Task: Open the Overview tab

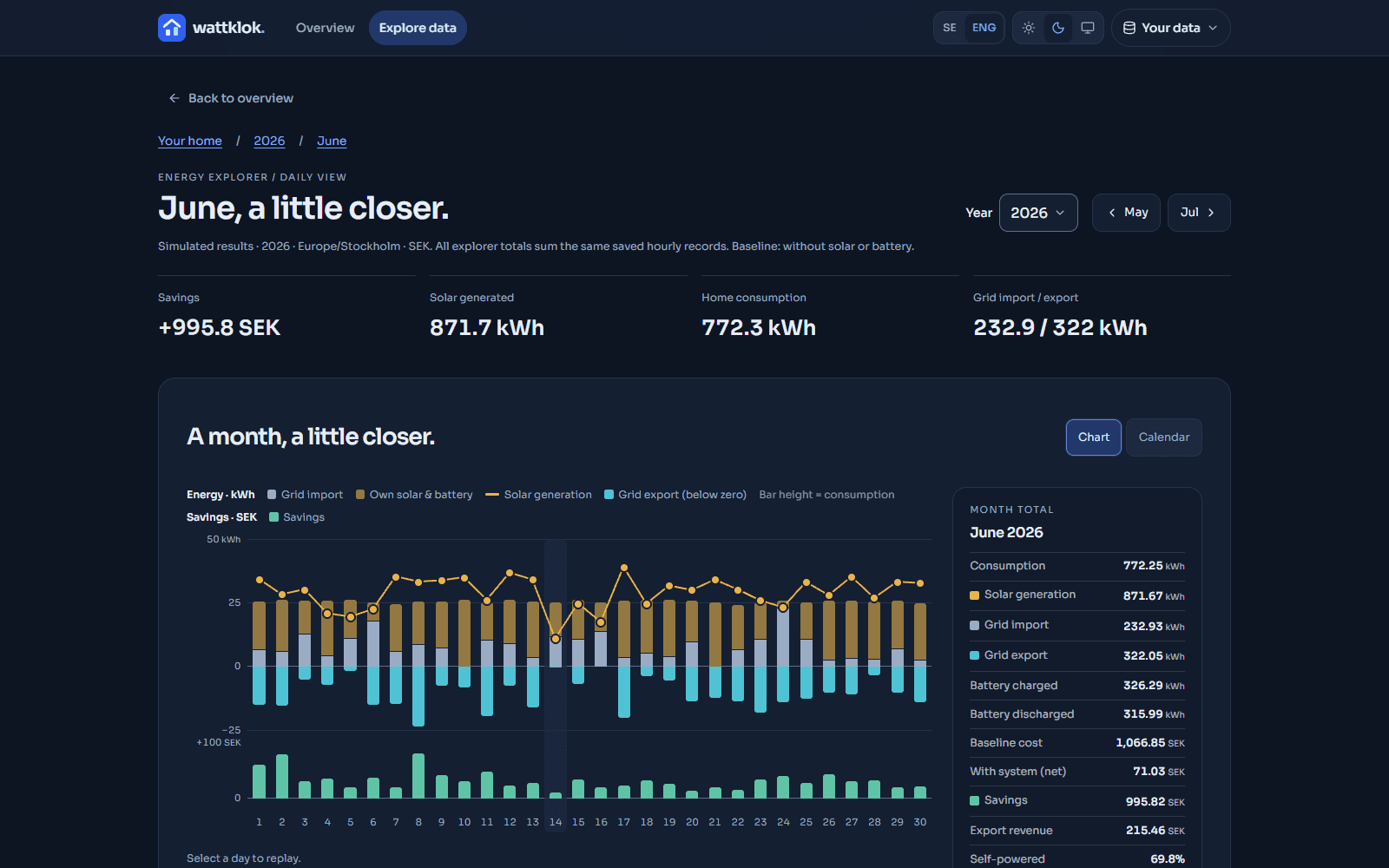Action: click(x=325, y=28)
